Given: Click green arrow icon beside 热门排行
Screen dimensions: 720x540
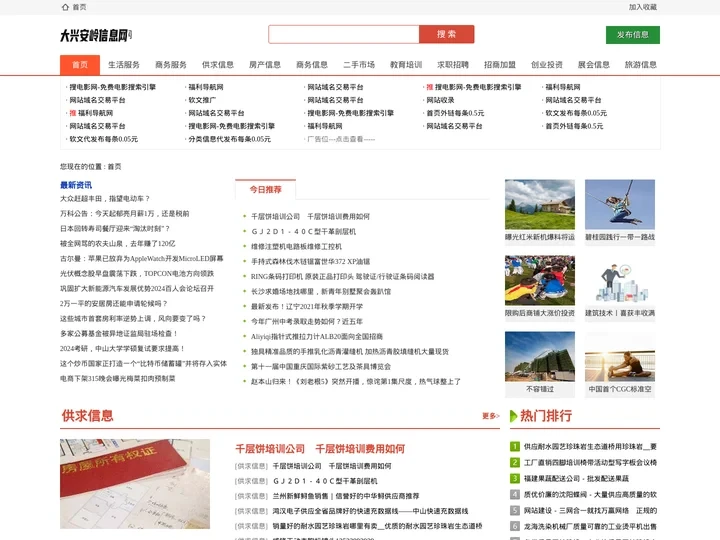Looking at the screenshot, I should pos(514,416).
